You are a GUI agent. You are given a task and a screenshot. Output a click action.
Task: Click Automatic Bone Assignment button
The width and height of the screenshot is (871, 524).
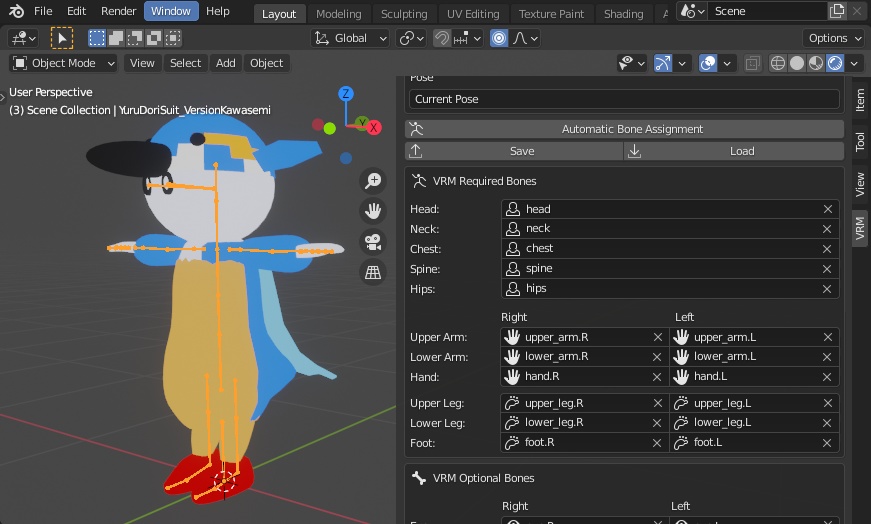(624, 129)
